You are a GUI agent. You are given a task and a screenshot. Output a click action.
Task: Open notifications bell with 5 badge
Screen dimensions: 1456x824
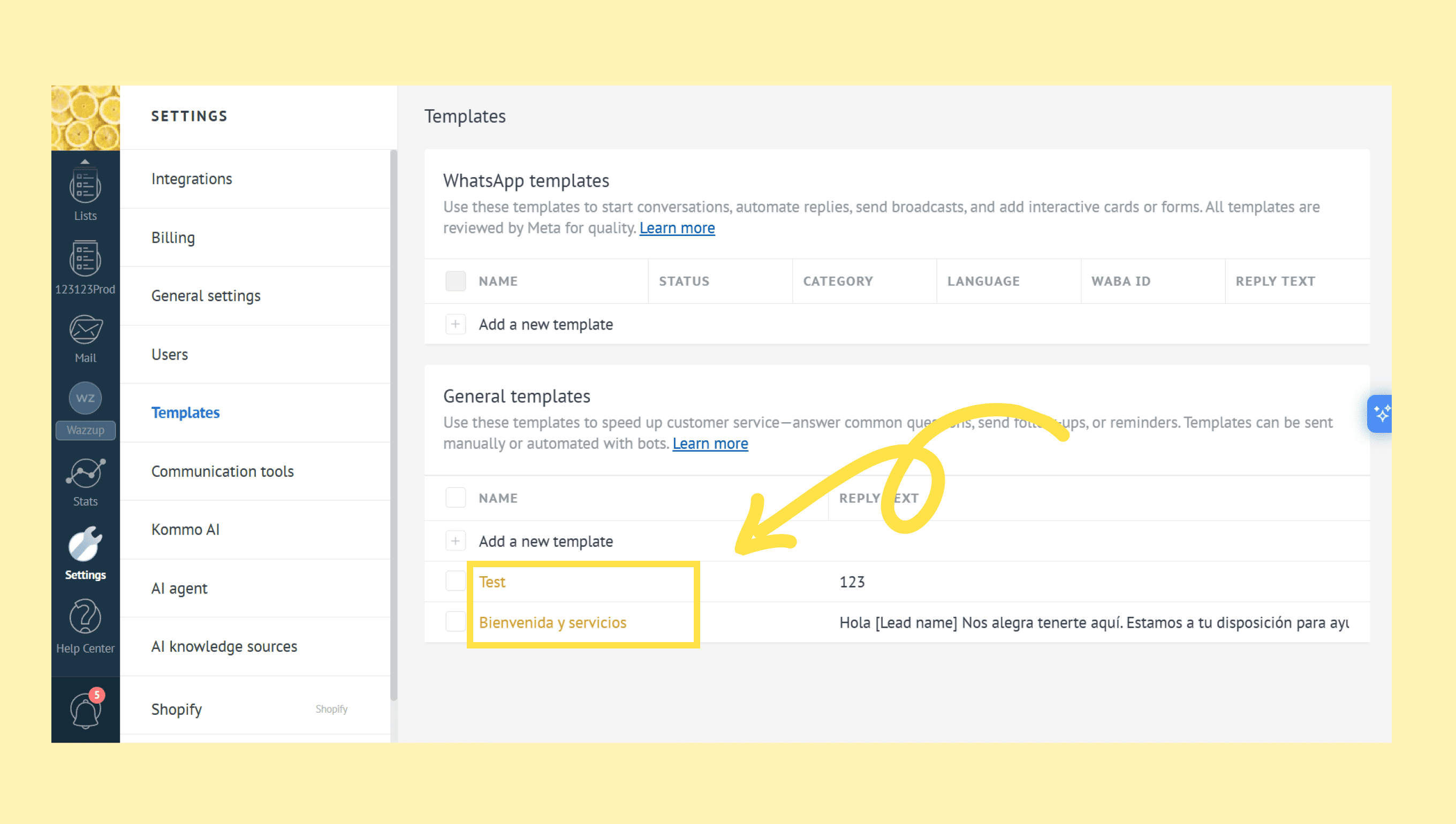tap(85, 709)
